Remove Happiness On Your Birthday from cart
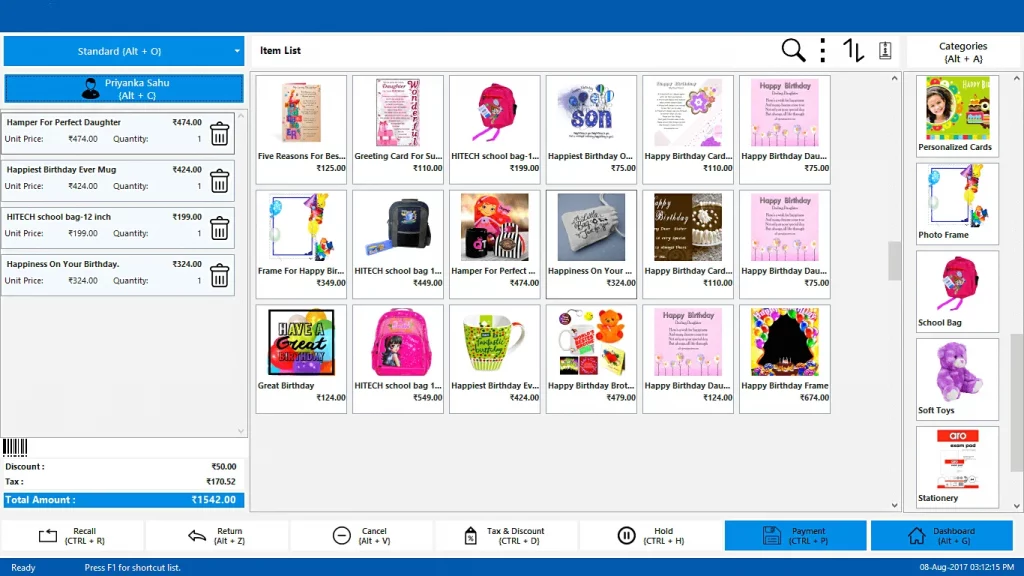 219,276
